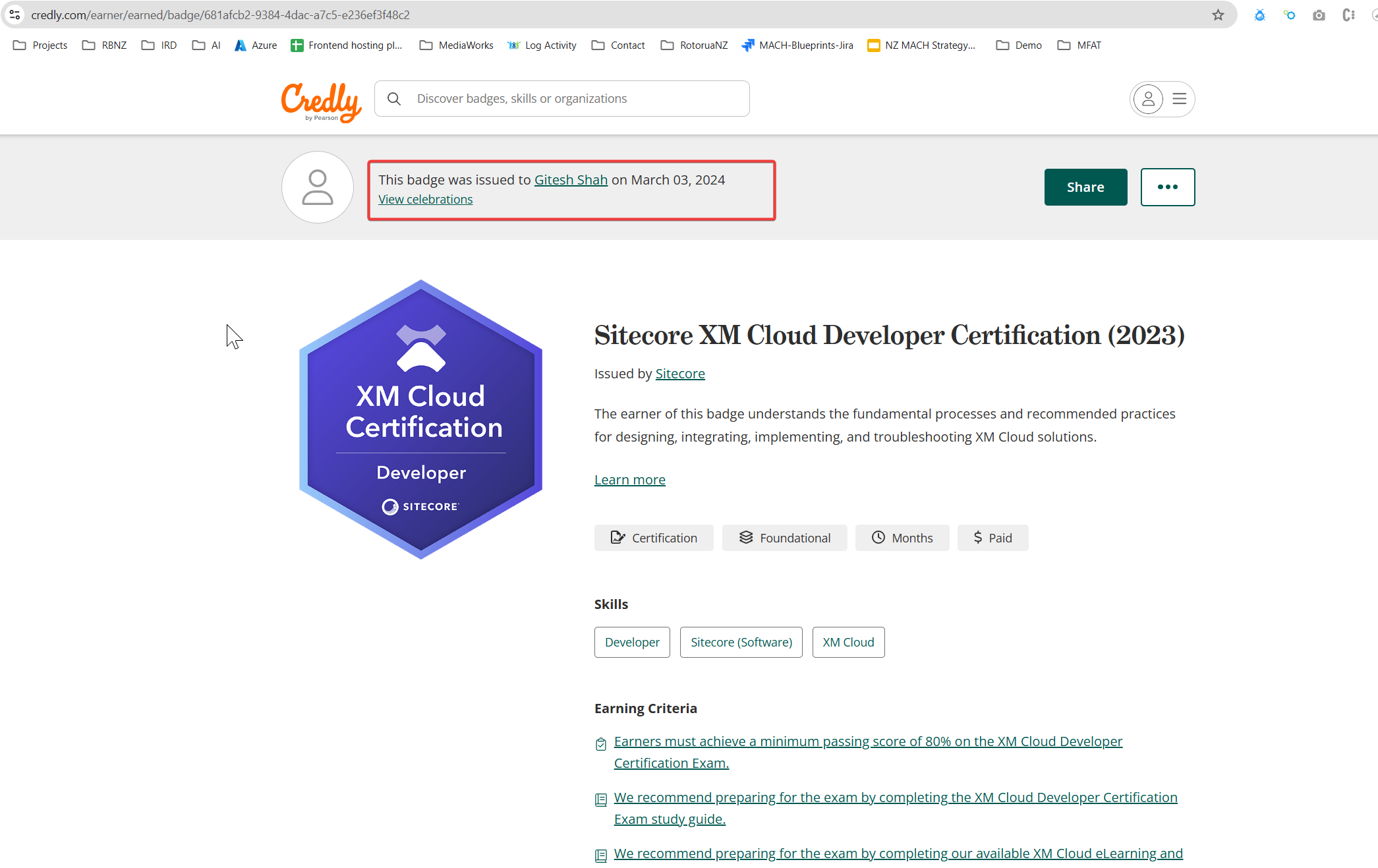Click the document icon beside eLearning criteria

(x=601, y=856)
